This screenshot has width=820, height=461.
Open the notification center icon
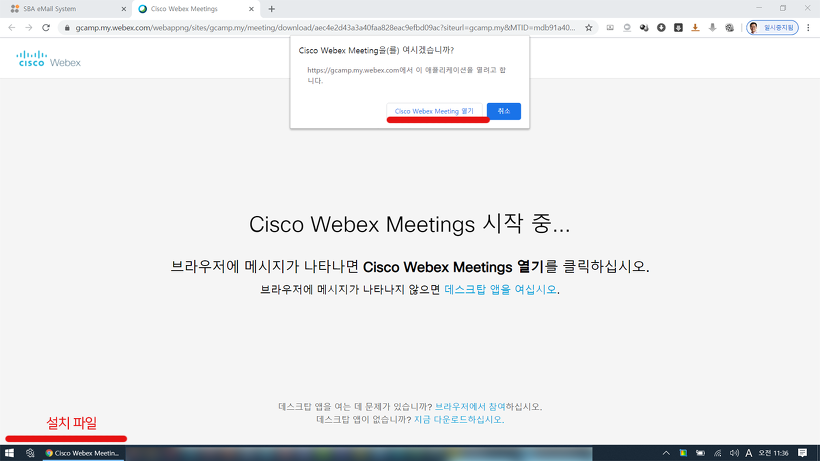click(803, 453)
